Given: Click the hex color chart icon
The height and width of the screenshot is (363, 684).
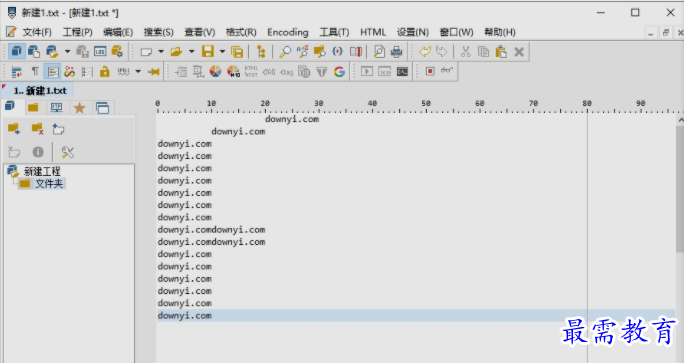Looking at the screenshot, I should 233,72.
